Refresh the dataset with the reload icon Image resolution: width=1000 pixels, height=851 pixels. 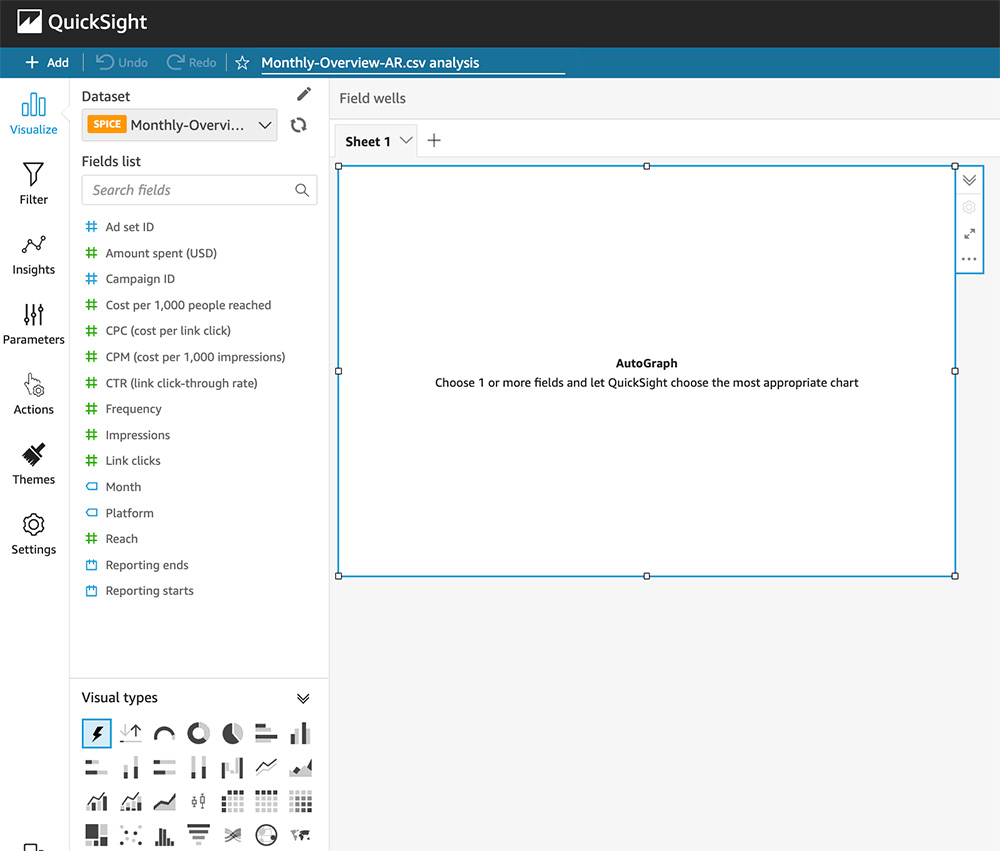[x=298, y=125]
